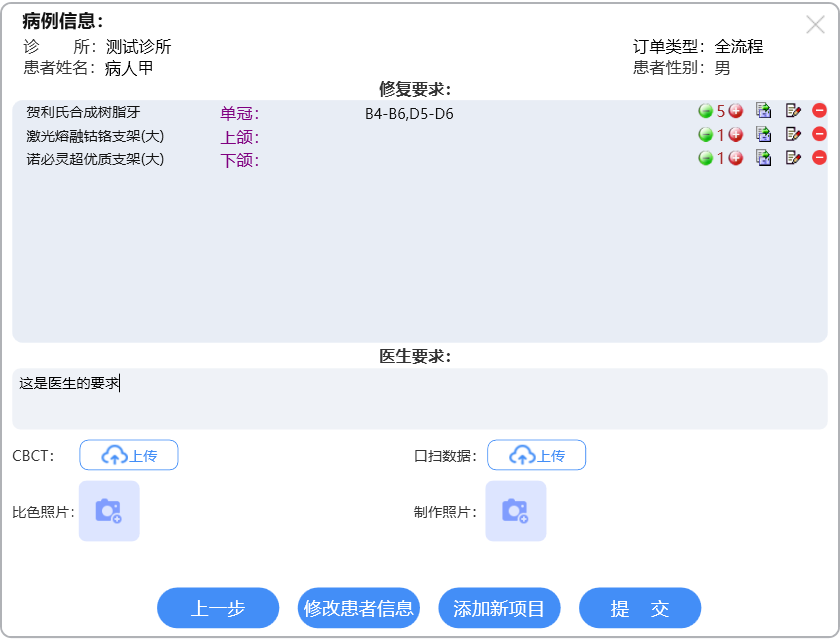The width and height of the screenshot is (840, 640).
Task: Upload CBCT file
Action: tap(129, 455)
